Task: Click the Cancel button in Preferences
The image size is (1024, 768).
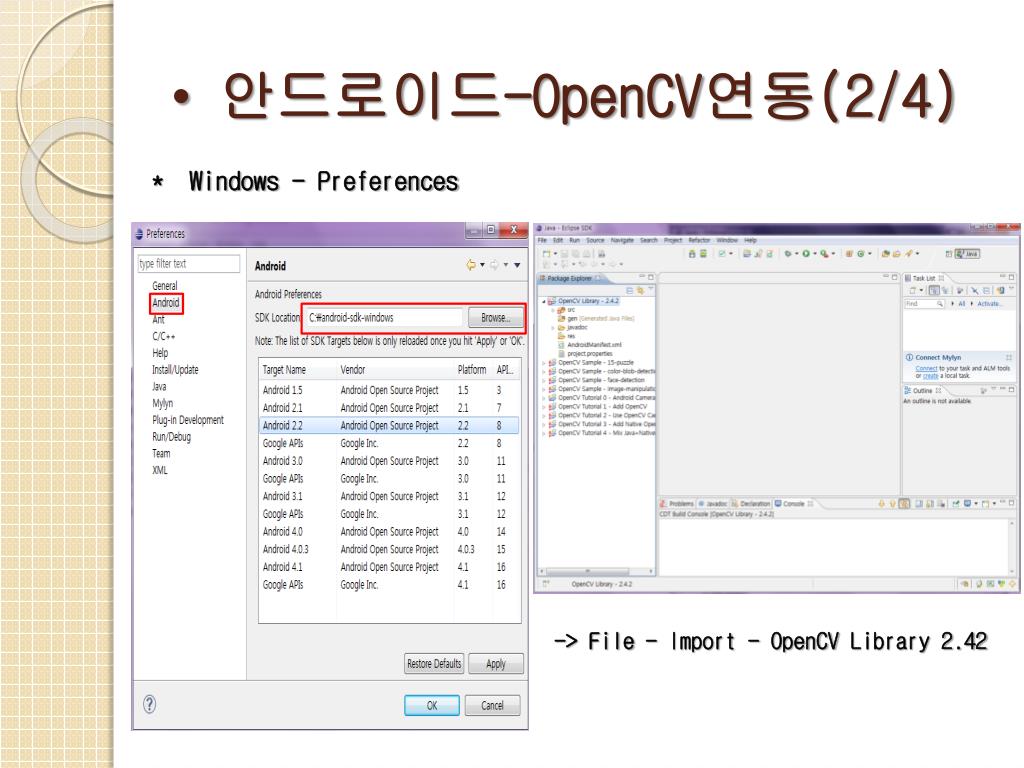Action: tap(492, 705)
